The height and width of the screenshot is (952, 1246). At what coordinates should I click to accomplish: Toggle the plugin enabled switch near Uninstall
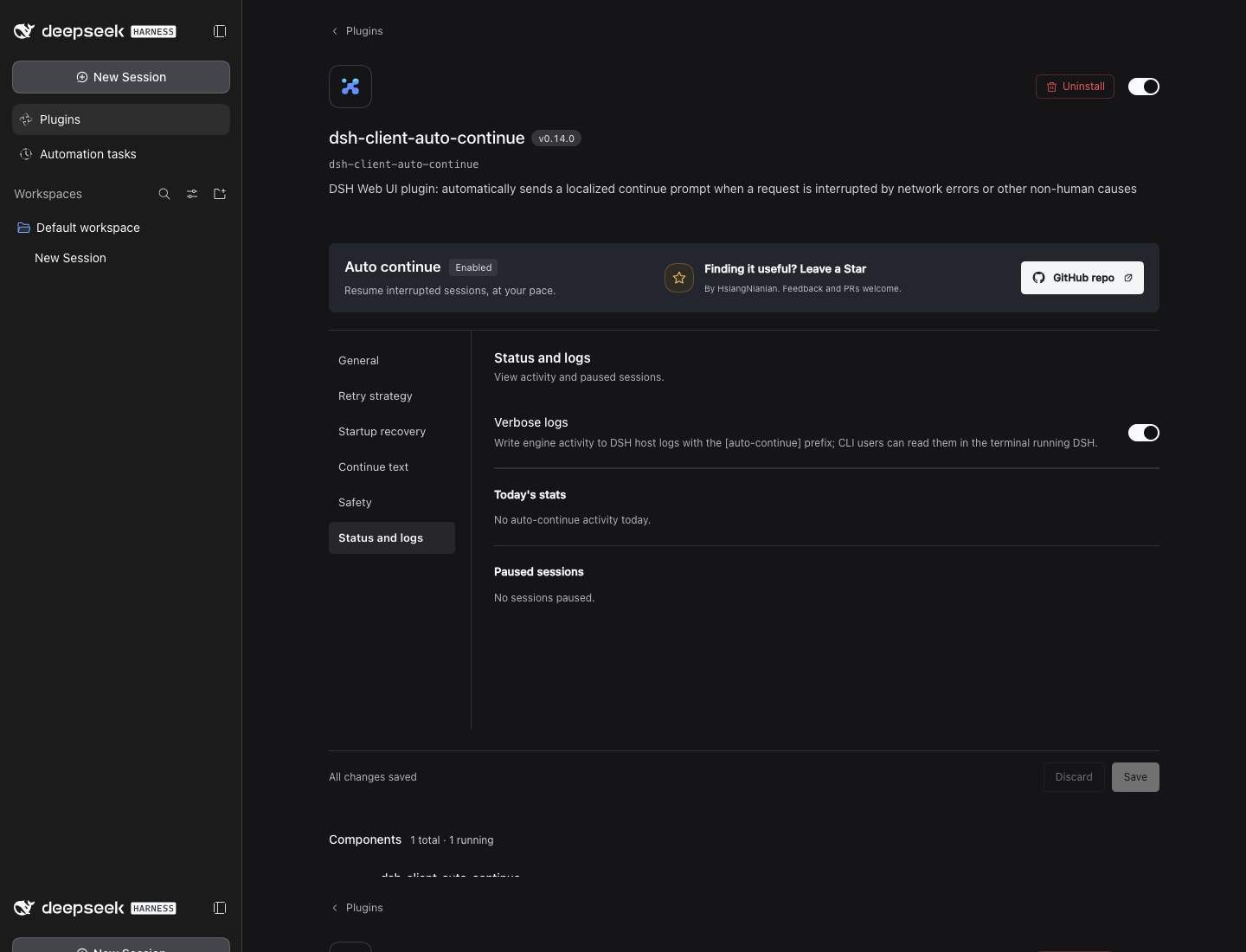pyautogui.click(x=1144, y=87)
